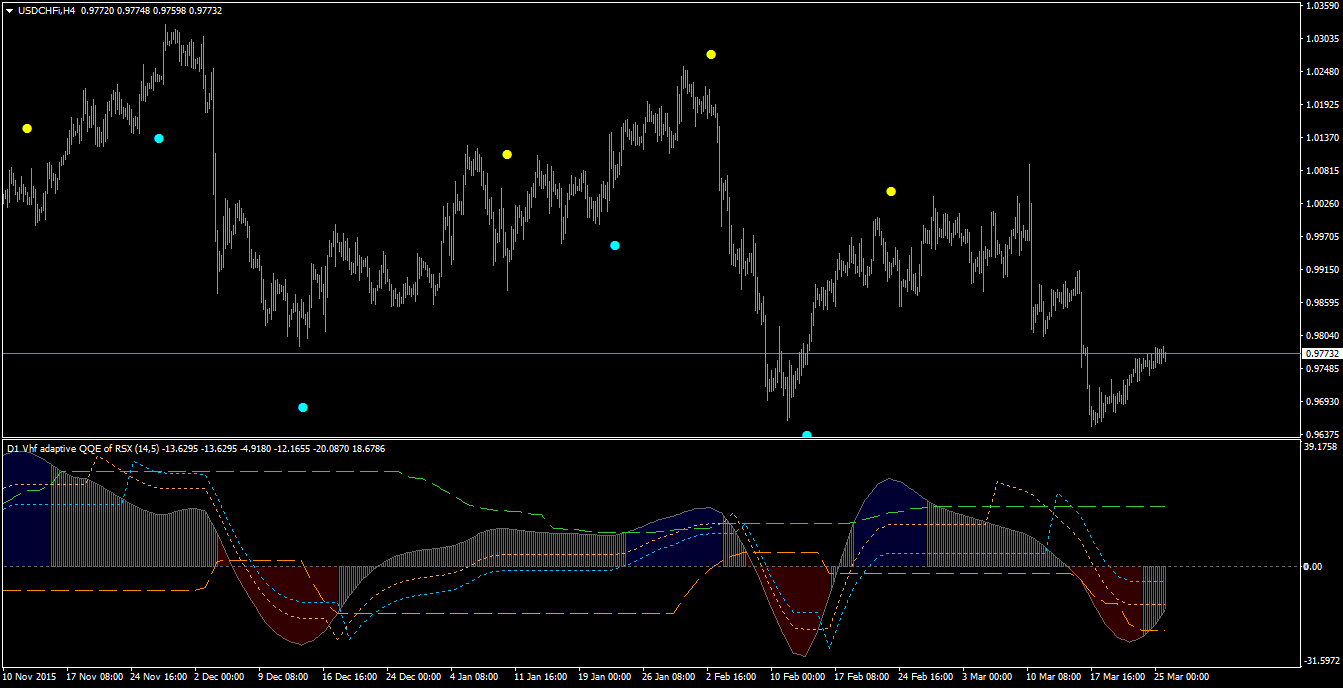The height and width of the screenshot is (688, 1343).
Task: Click the 17 Mar 16:00 time label
Action: 1118,676
